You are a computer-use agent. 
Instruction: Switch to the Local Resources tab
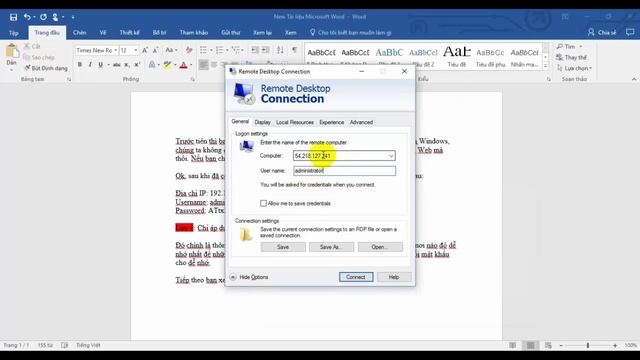(x=295, y=122)
